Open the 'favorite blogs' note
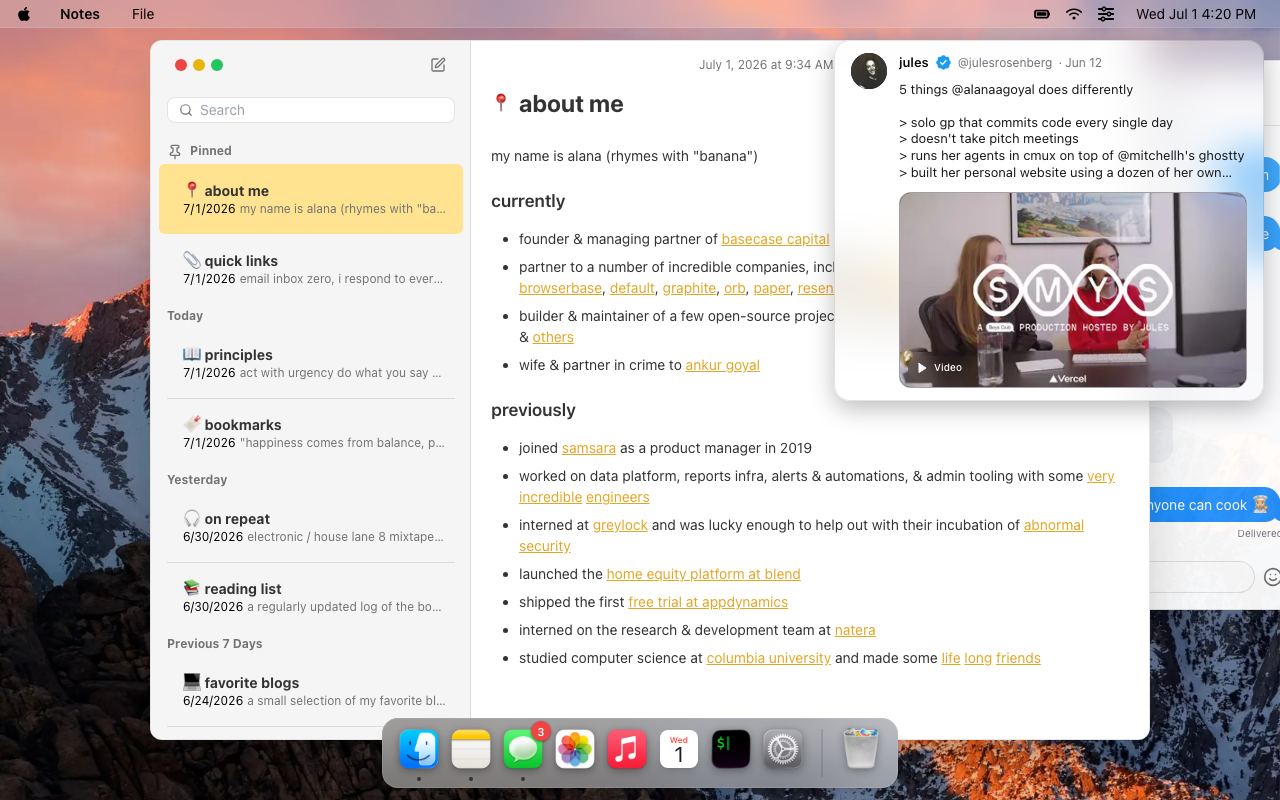1280x800 pixels. click(311, 691)
